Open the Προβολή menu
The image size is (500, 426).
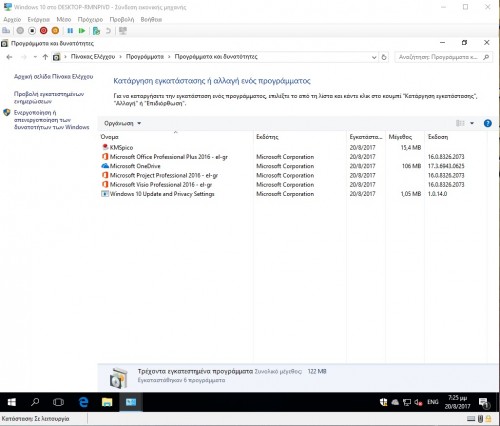click(122, 19)
